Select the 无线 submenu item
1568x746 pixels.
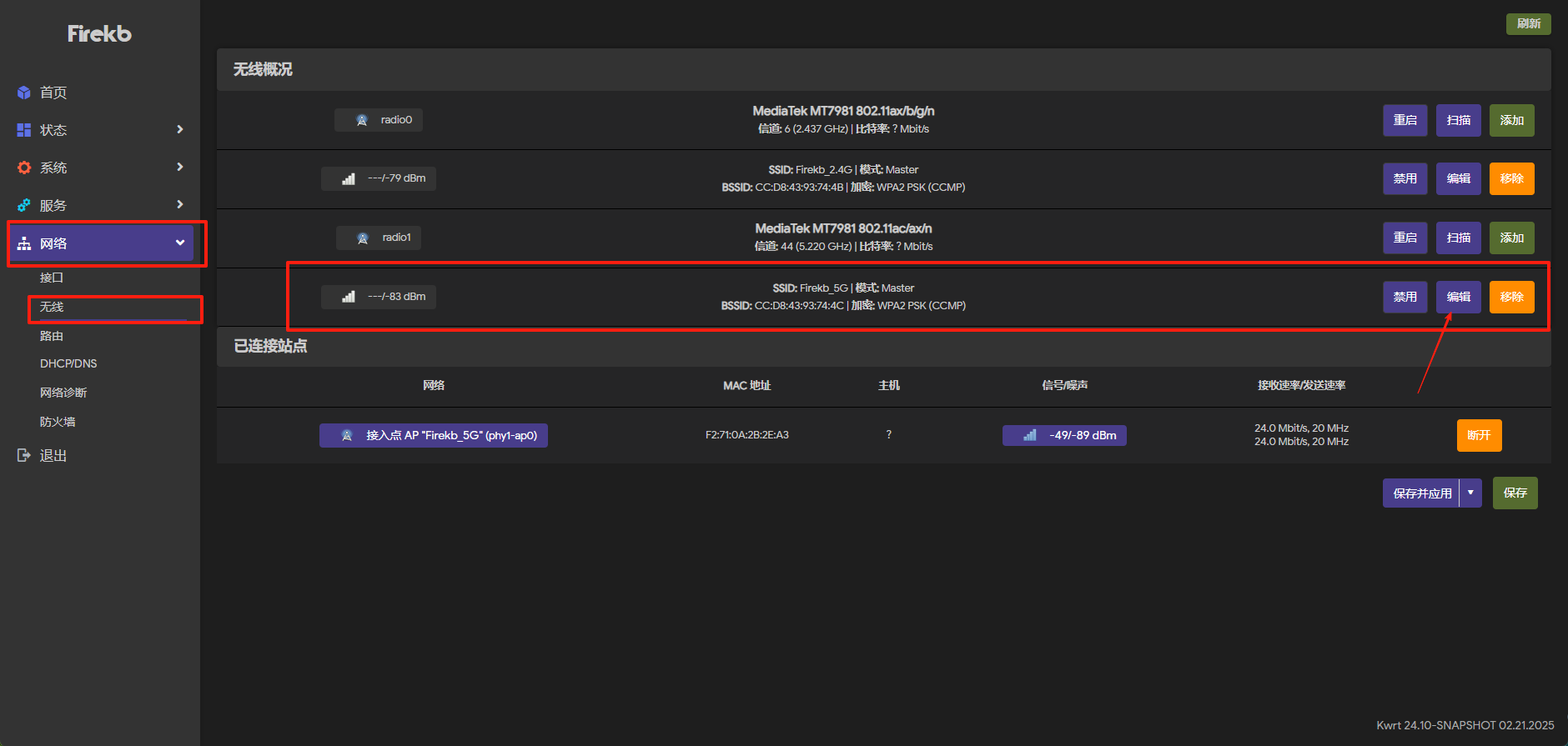tap(52, 307)
